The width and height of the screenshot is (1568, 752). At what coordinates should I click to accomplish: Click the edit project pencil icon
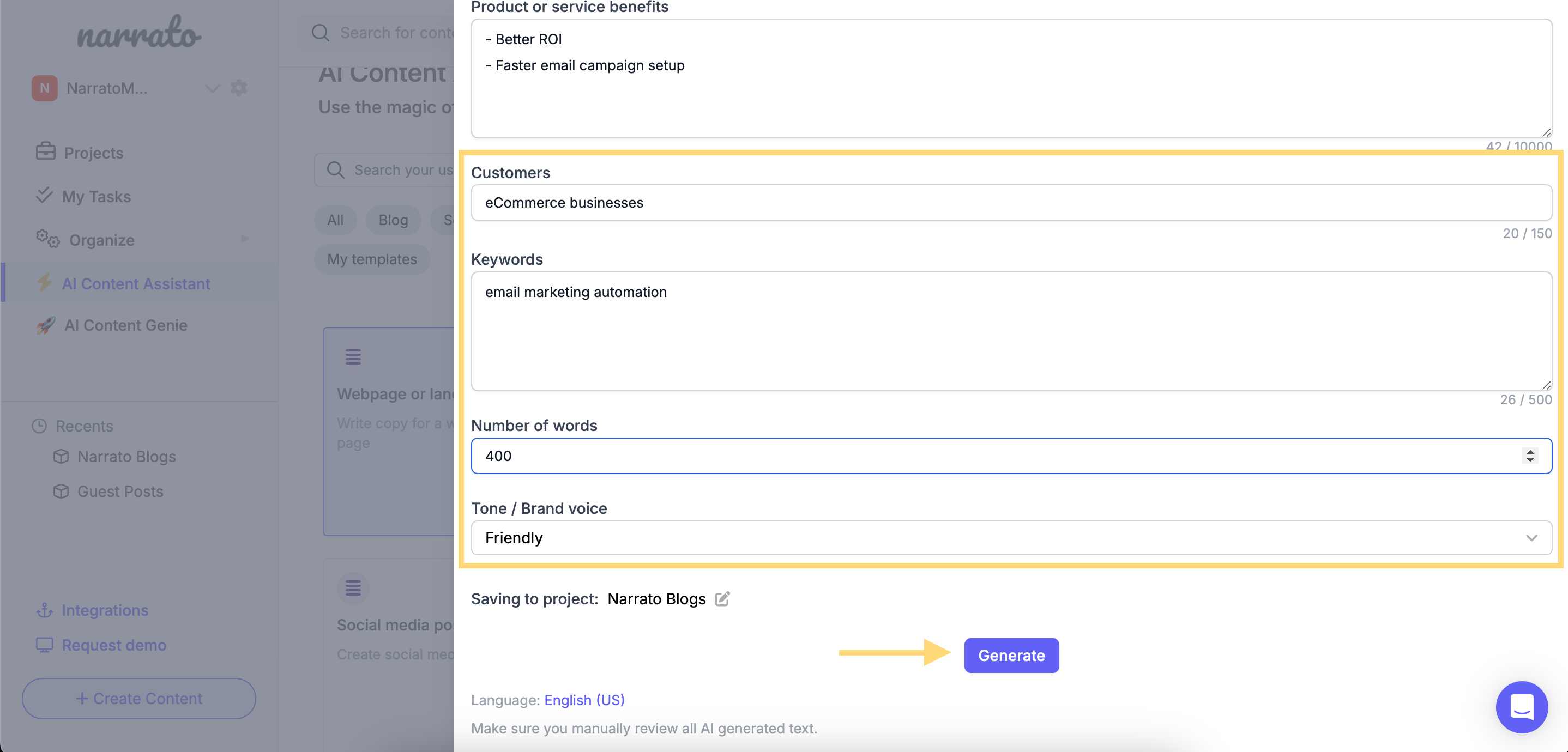pyautogui.click(x=722, y=599)
